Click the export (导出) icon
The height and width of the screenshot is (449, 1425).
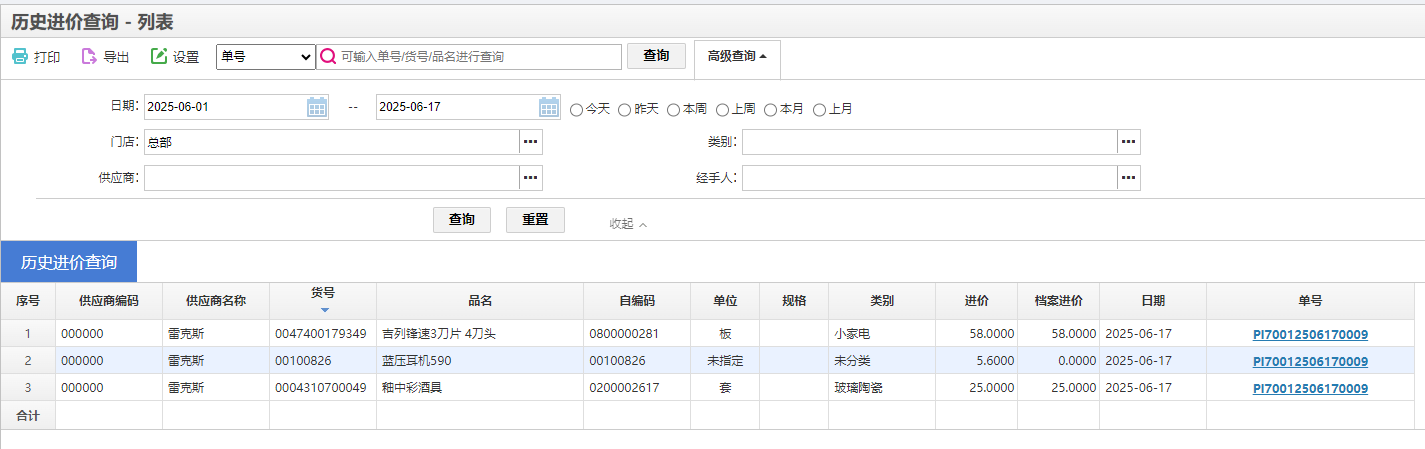coord(89,57)
